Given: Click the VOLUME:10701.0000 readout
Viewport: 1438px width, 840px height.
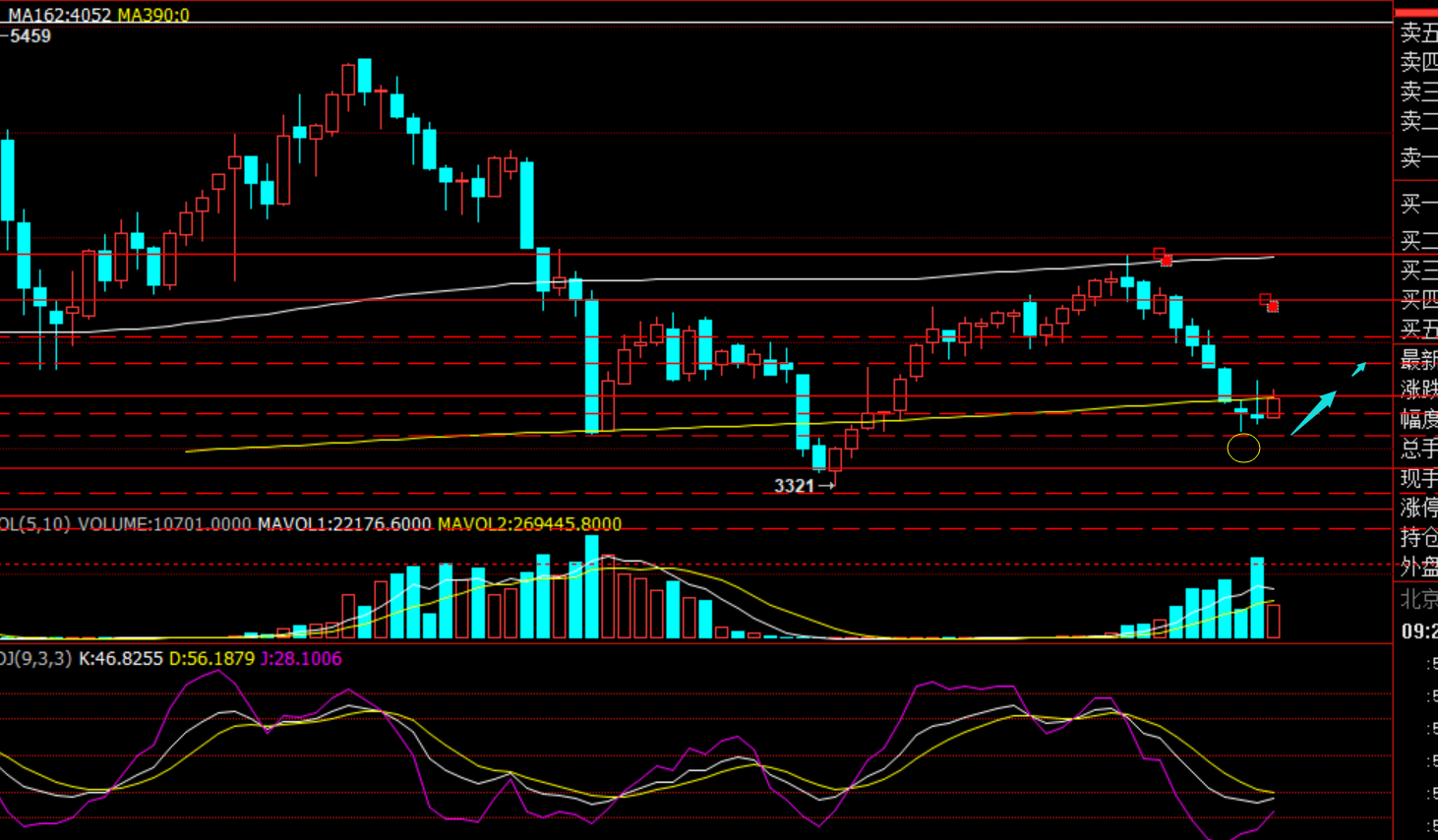Looking at the screenshot, I should [164, 524].
